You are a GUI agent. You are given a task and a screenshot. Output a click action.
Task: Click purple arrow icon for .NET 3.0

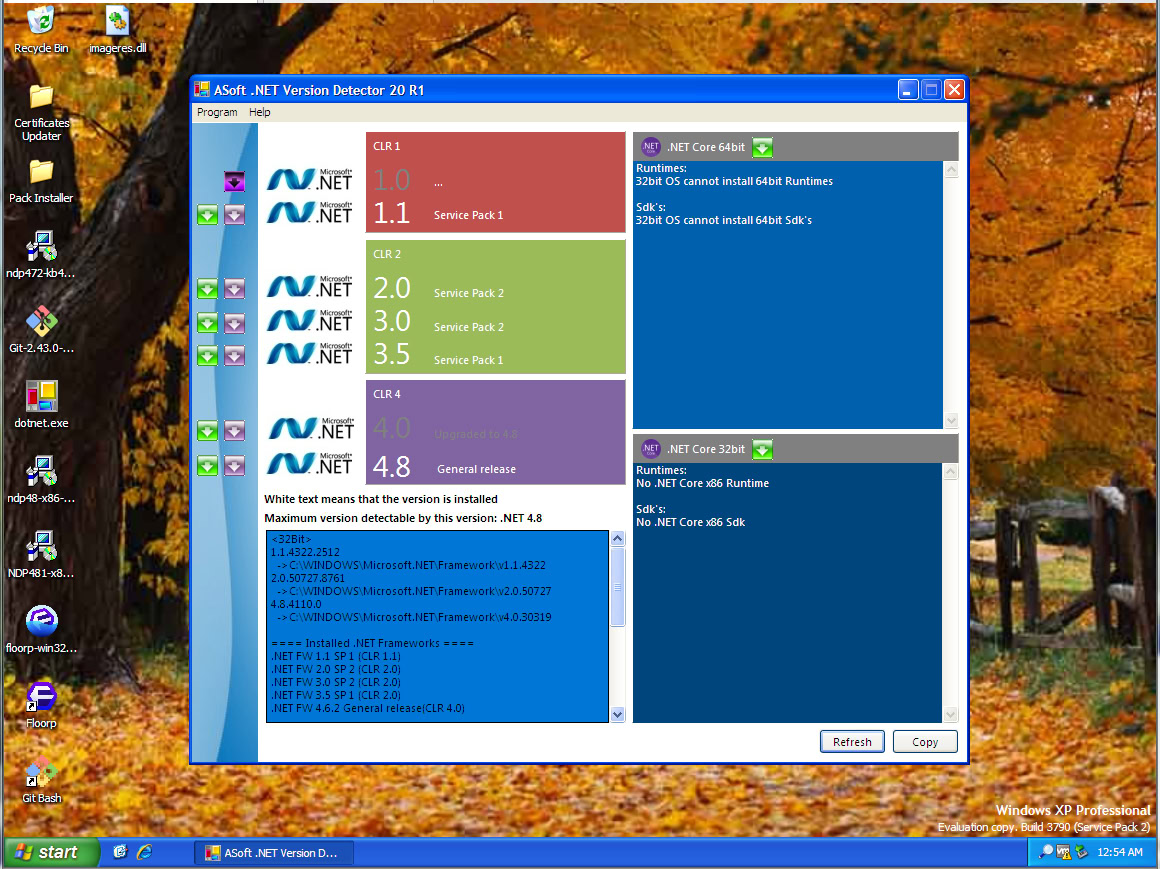pos(235,322)
